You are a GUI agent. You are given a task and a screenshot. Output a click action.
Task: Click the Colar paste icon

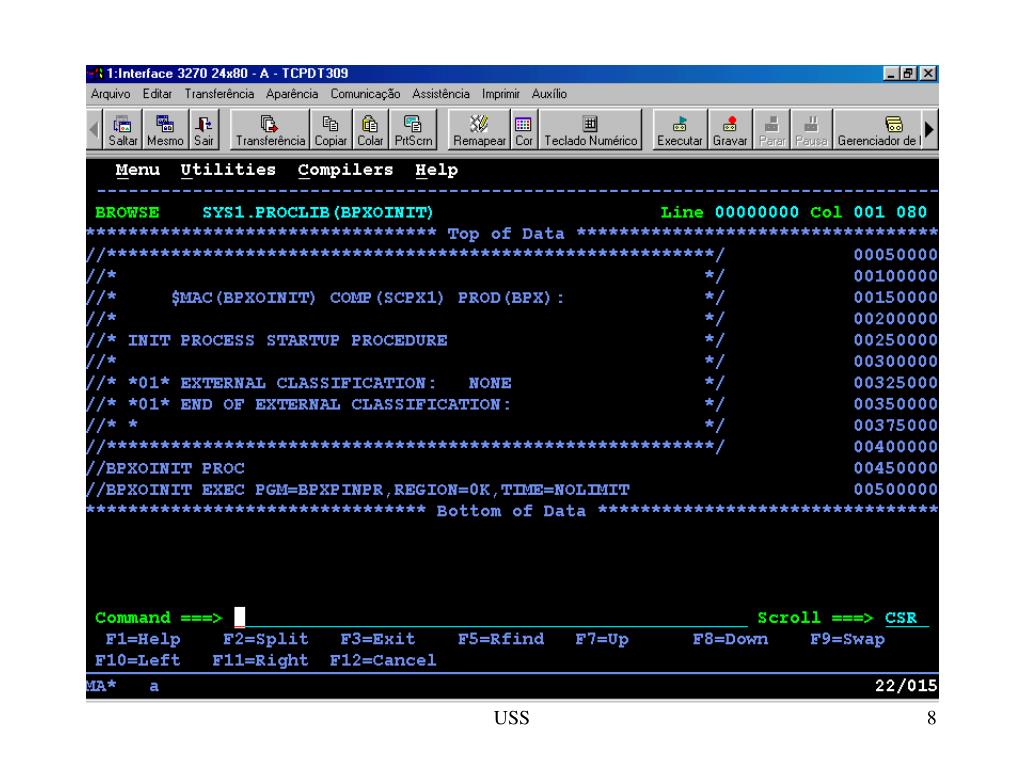click(370, 130)
